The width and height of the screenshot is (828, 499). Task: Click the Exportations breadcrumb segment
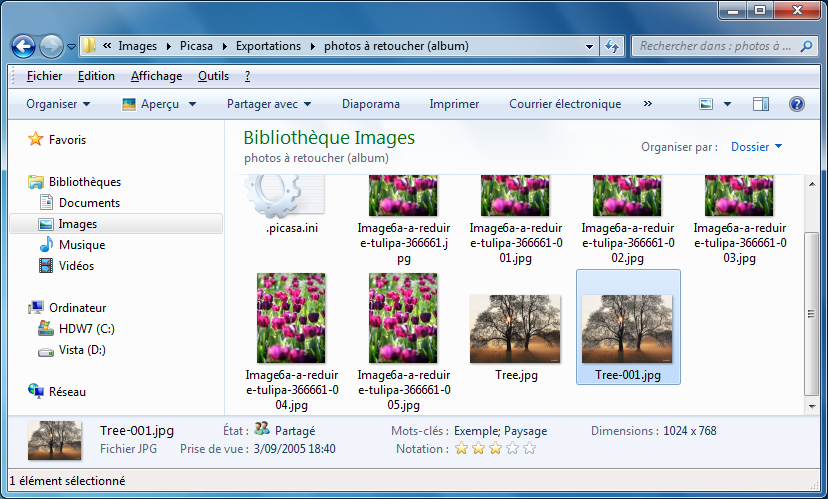[268, 46]
